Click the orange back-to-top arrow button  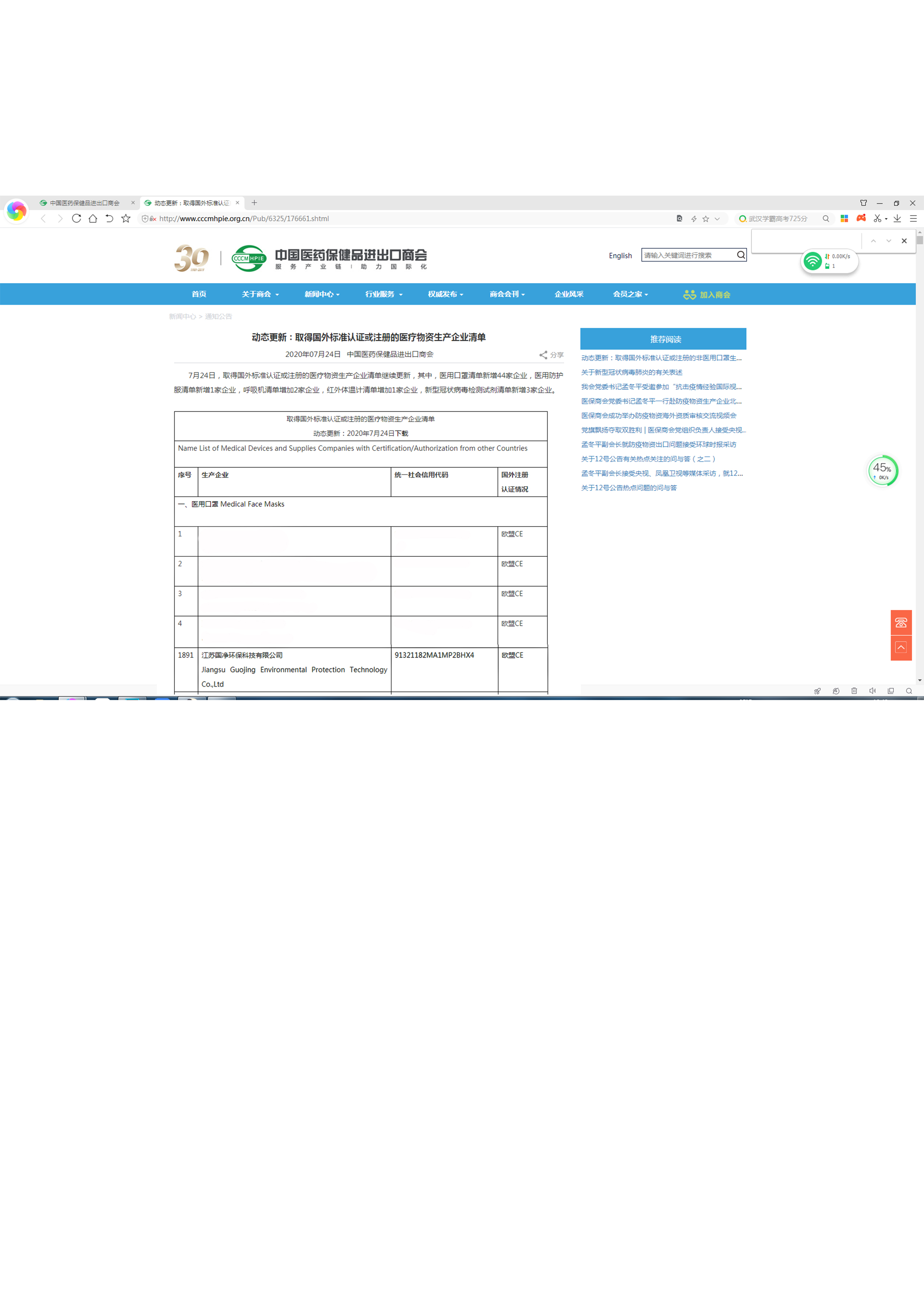pos(901,648)
